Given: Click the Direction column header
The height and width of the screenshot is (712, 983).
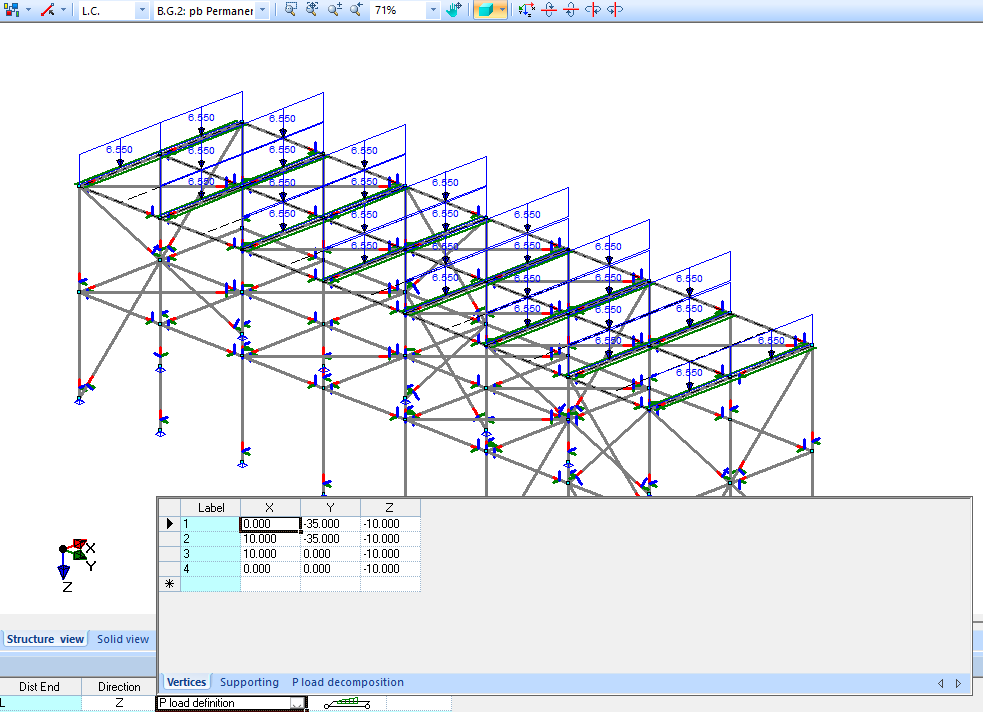Looking at the screenshot, I should [119, 687].
